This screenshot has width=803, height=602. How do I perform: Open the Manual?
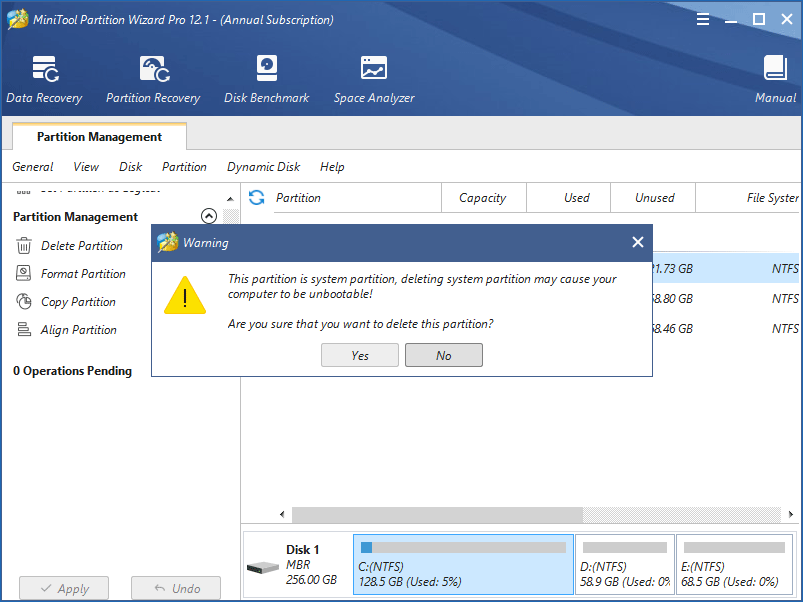(x=775, y=79)
